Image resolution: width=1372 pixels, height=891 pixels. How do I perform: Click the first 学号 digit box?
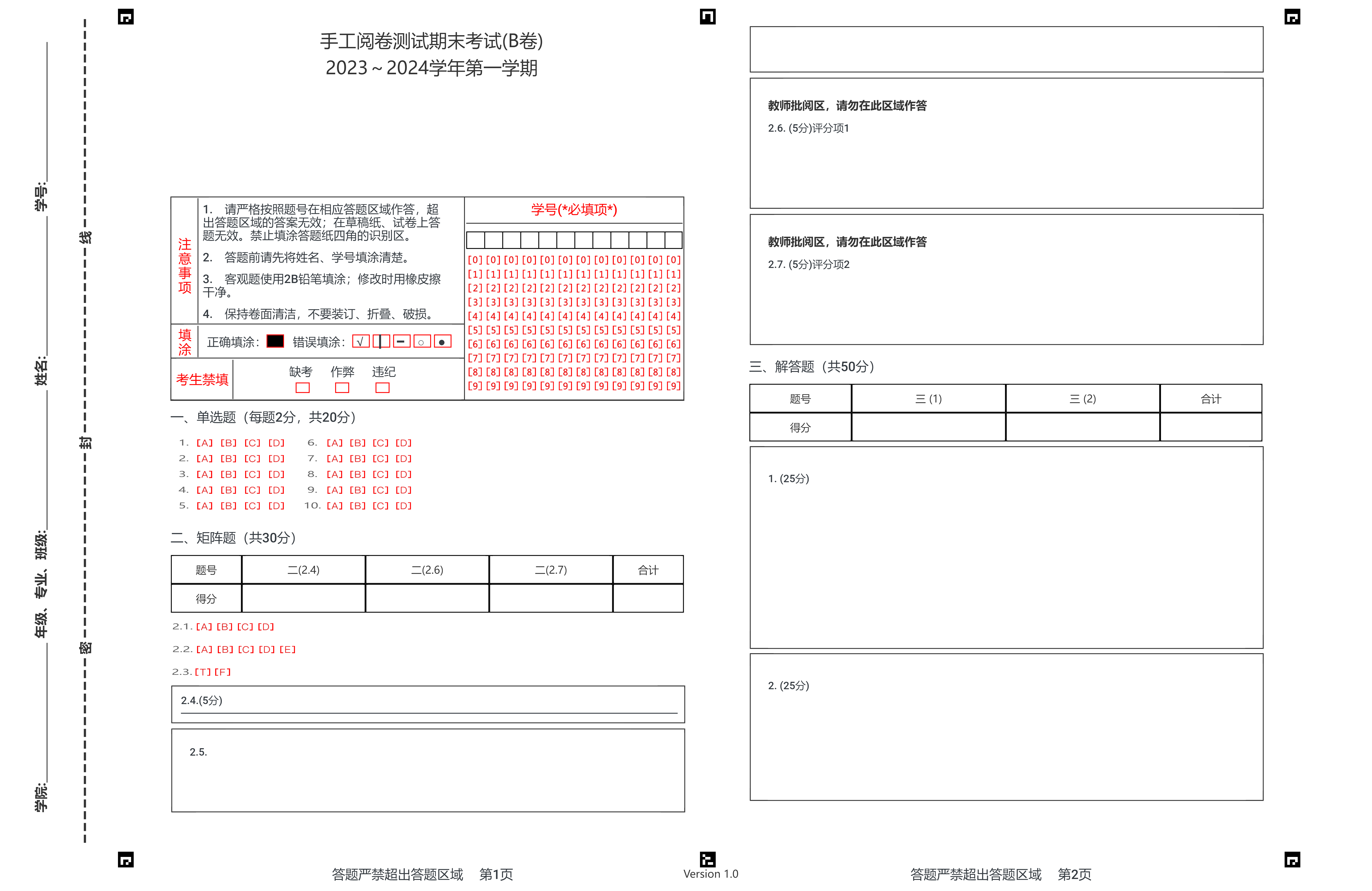coord(476,240)
